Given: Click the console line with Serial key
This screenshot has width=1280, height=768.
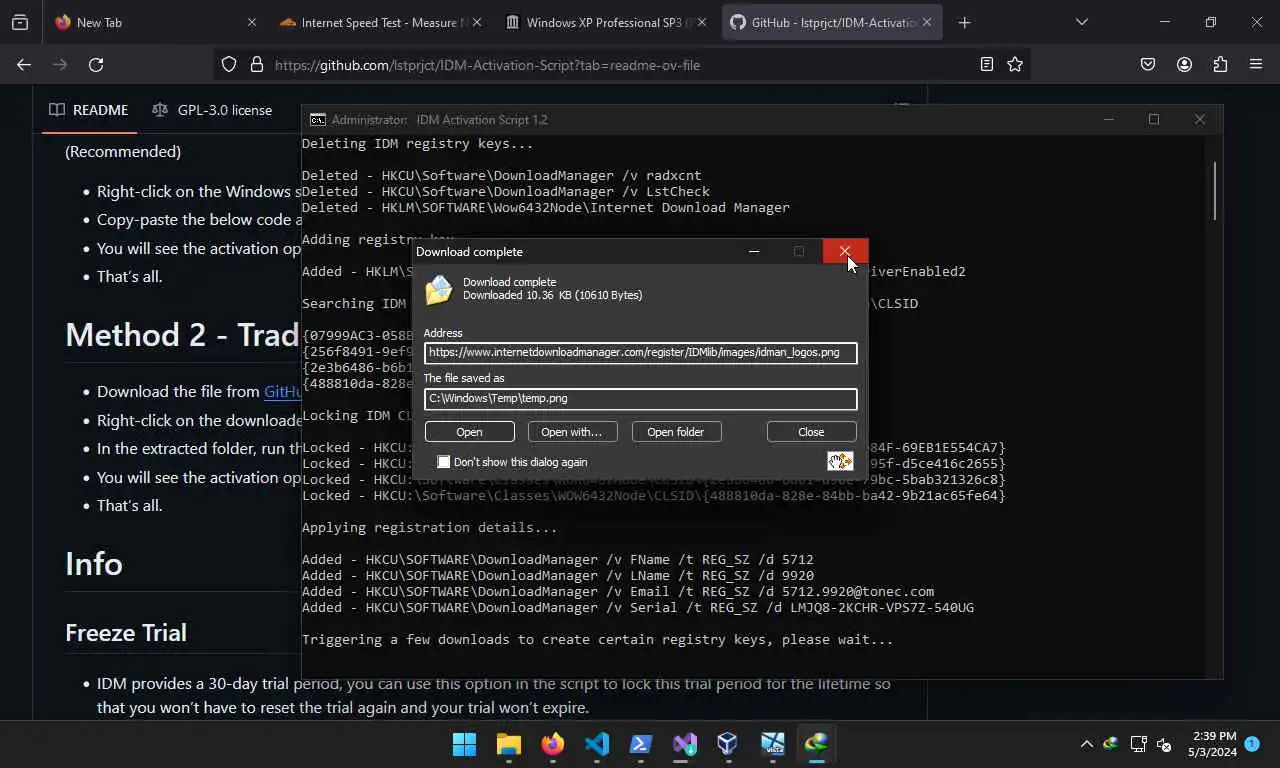Looking at the screenshot, I should pos(638,608).
